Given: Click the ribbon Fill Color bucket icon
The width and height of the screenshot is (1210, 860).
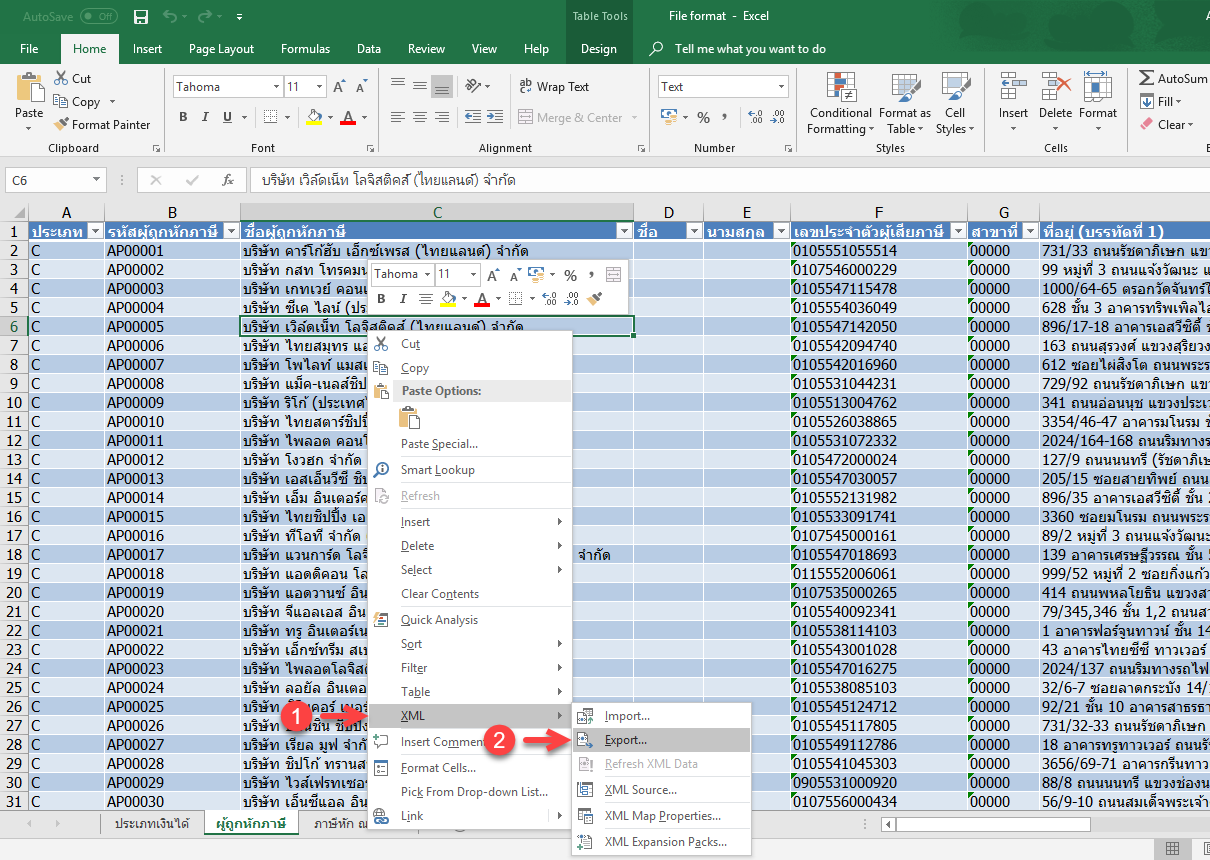Looking at the screenshot, I should point(313,117).
